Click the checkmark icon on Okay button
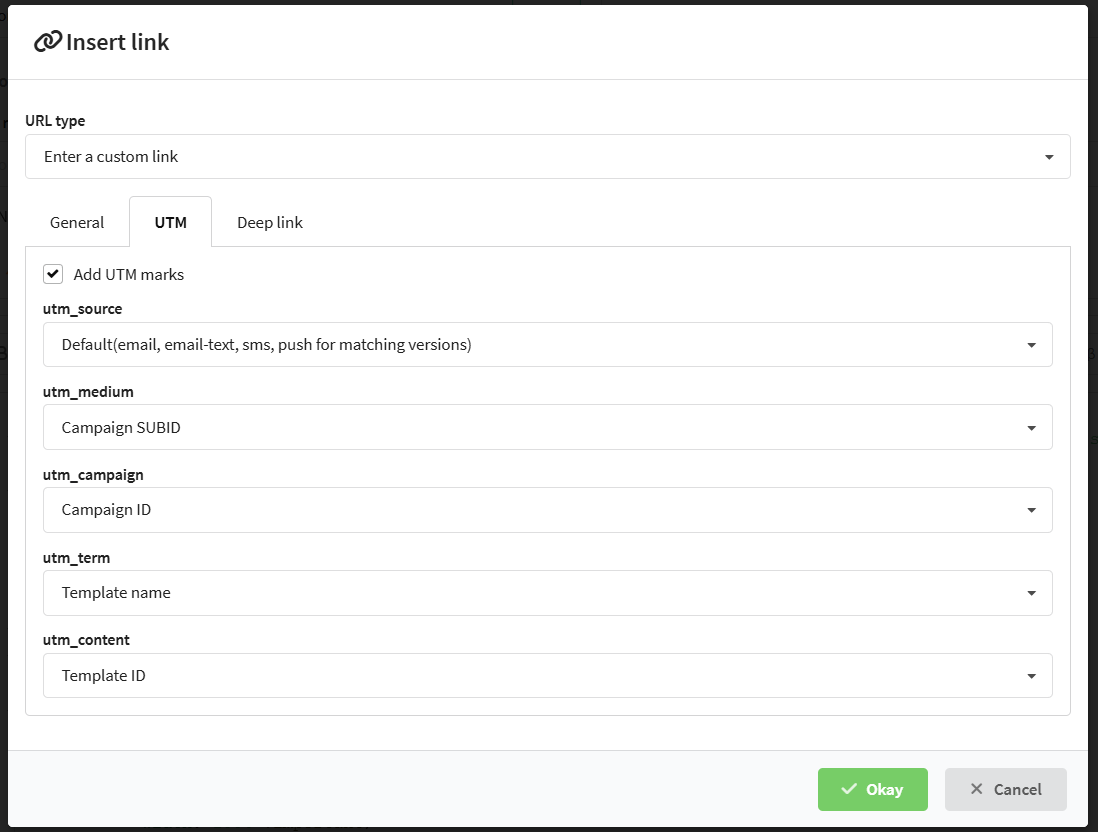1098x832 pixels. pyautogui.click(x=849, y=789)
